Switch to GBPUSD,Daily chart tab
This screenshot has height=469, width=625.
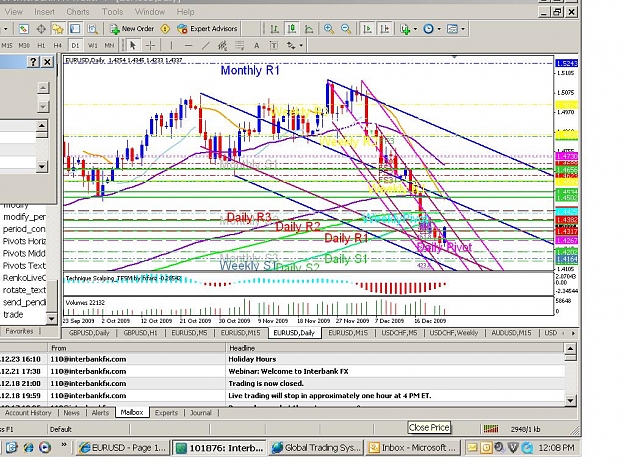point(89,333)
